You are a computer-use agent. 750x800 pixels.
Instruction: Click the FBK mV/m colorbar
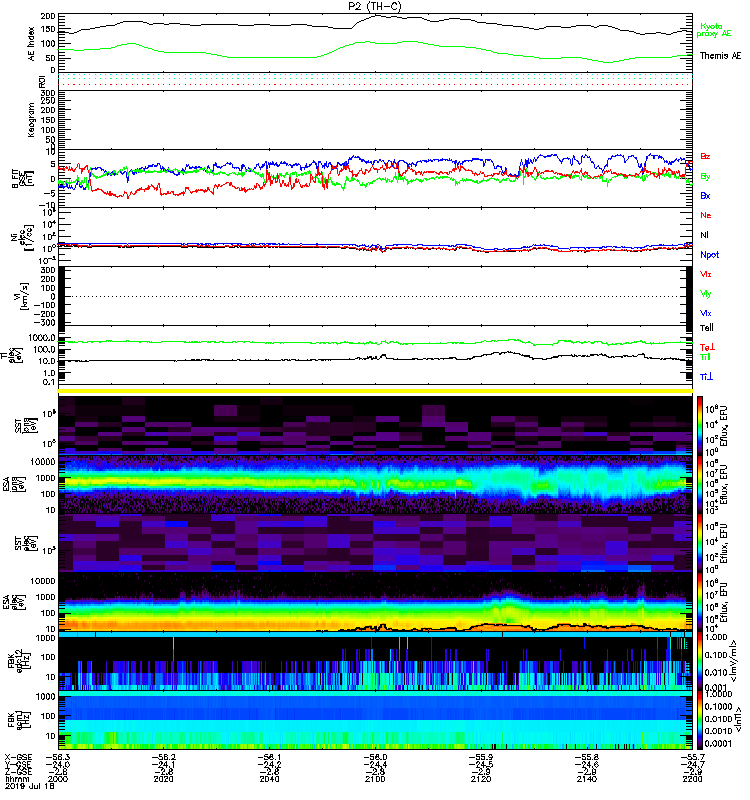coord(701,662)
